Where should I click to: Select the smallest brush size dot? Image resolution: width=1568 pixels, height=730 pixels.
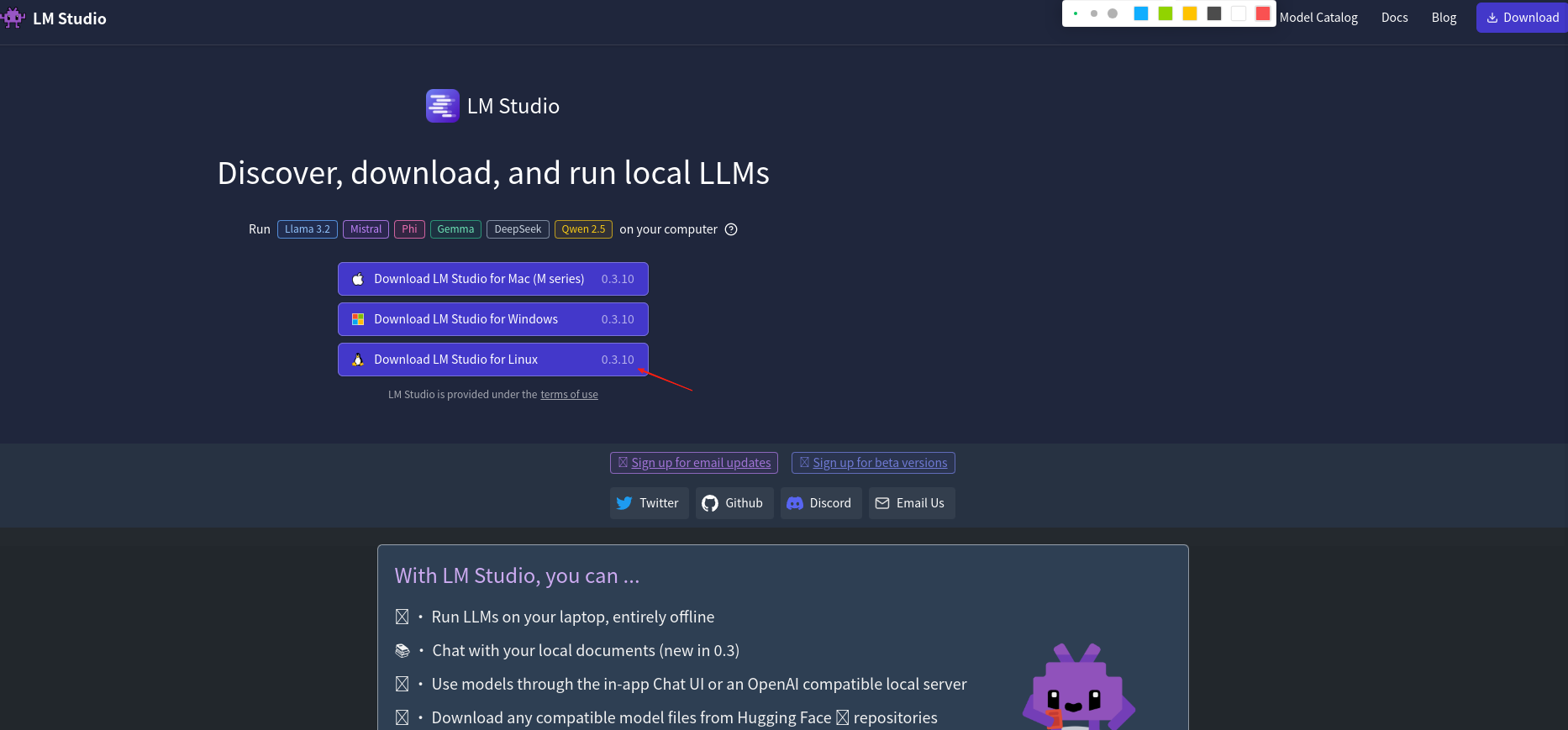pyautogui.click(x=1076, y=13)
